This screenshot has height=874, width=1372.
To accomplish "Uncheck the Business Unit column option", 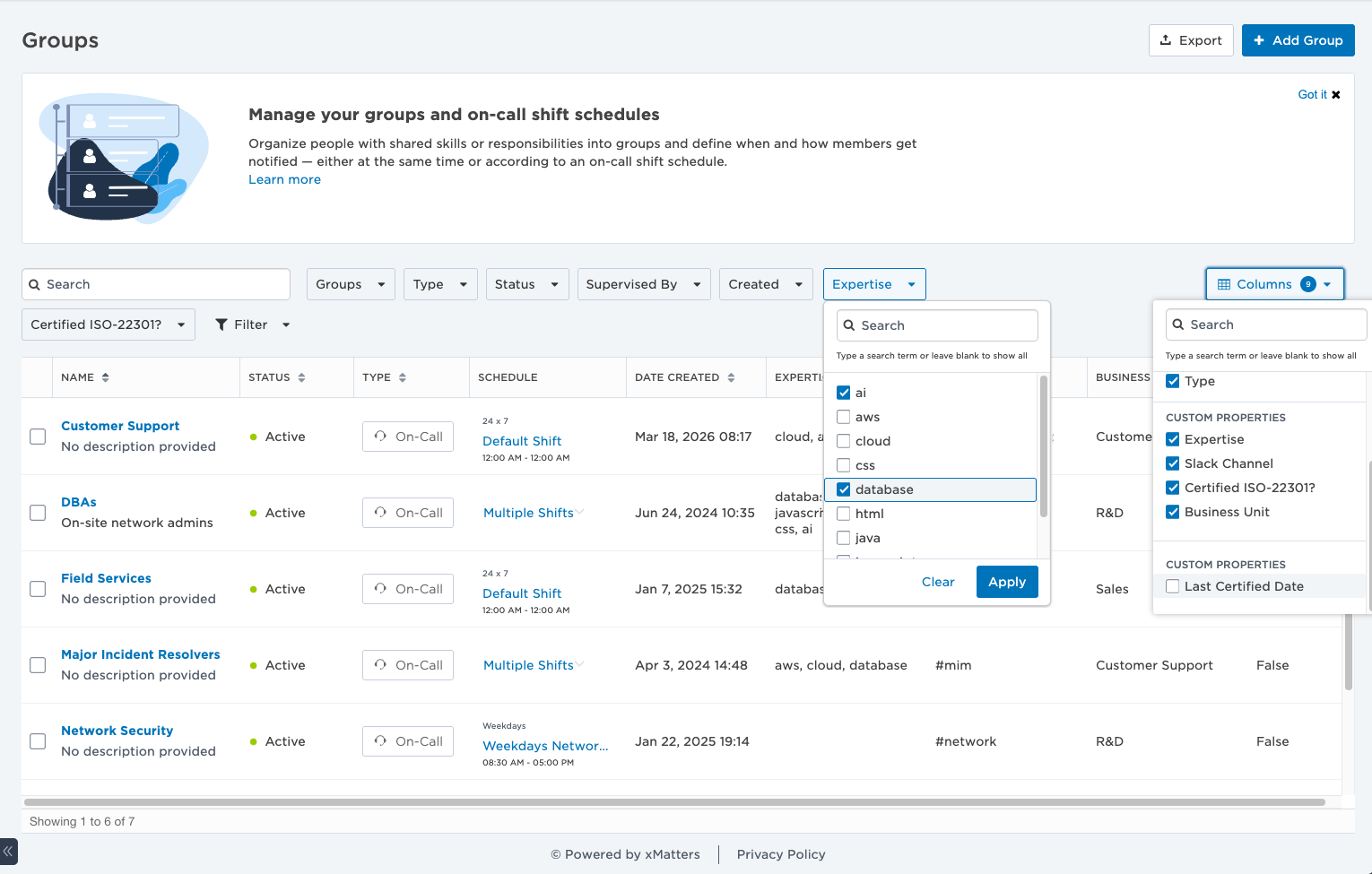I will pos(1172,512).
